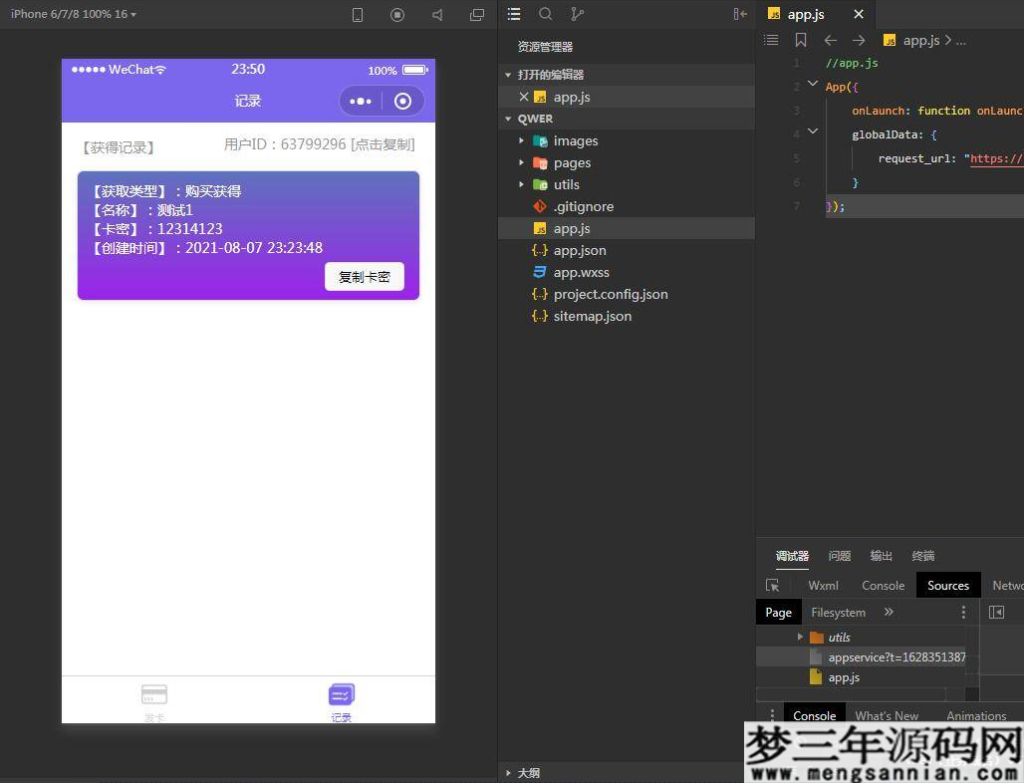The height and width of the screenshot is (783, 1024).
Task: Toggle the sources navigator pane icon
Action: coord(996,612)
